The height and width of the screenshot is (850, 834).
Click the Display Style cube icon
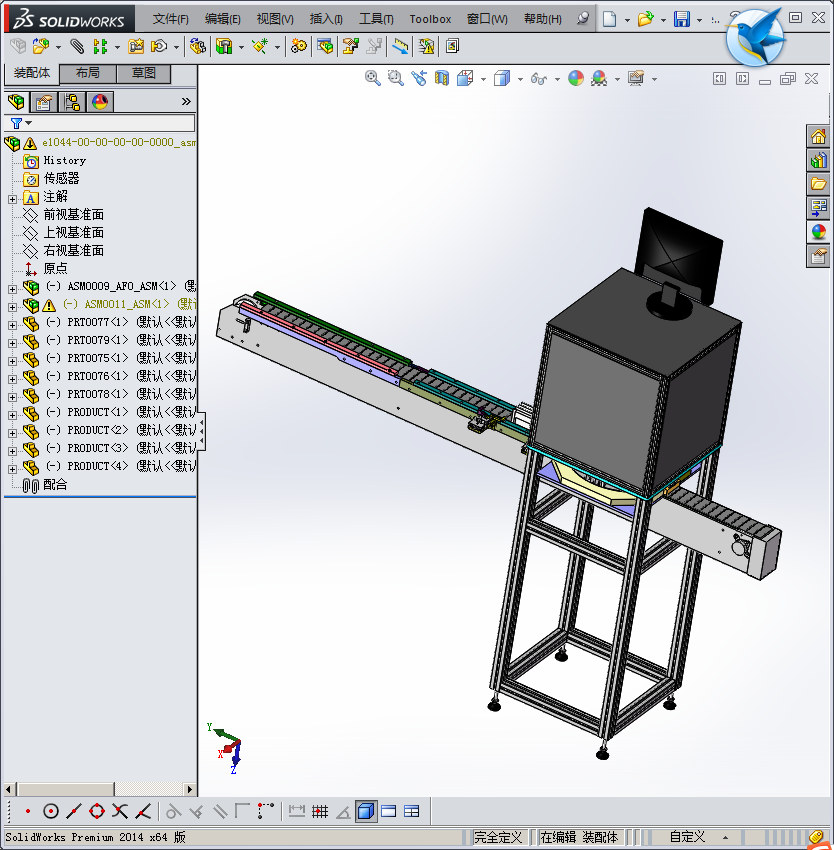click(502, 79)
